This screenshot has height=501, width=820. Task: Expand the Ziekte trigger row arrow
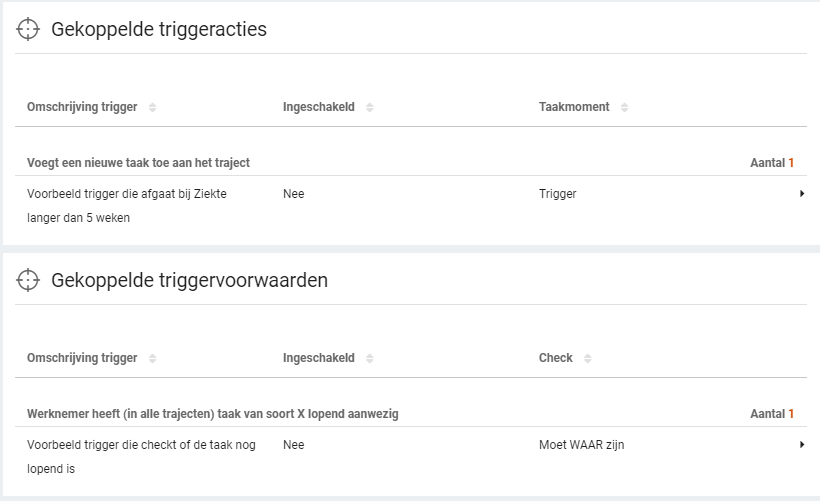(802, 194)
